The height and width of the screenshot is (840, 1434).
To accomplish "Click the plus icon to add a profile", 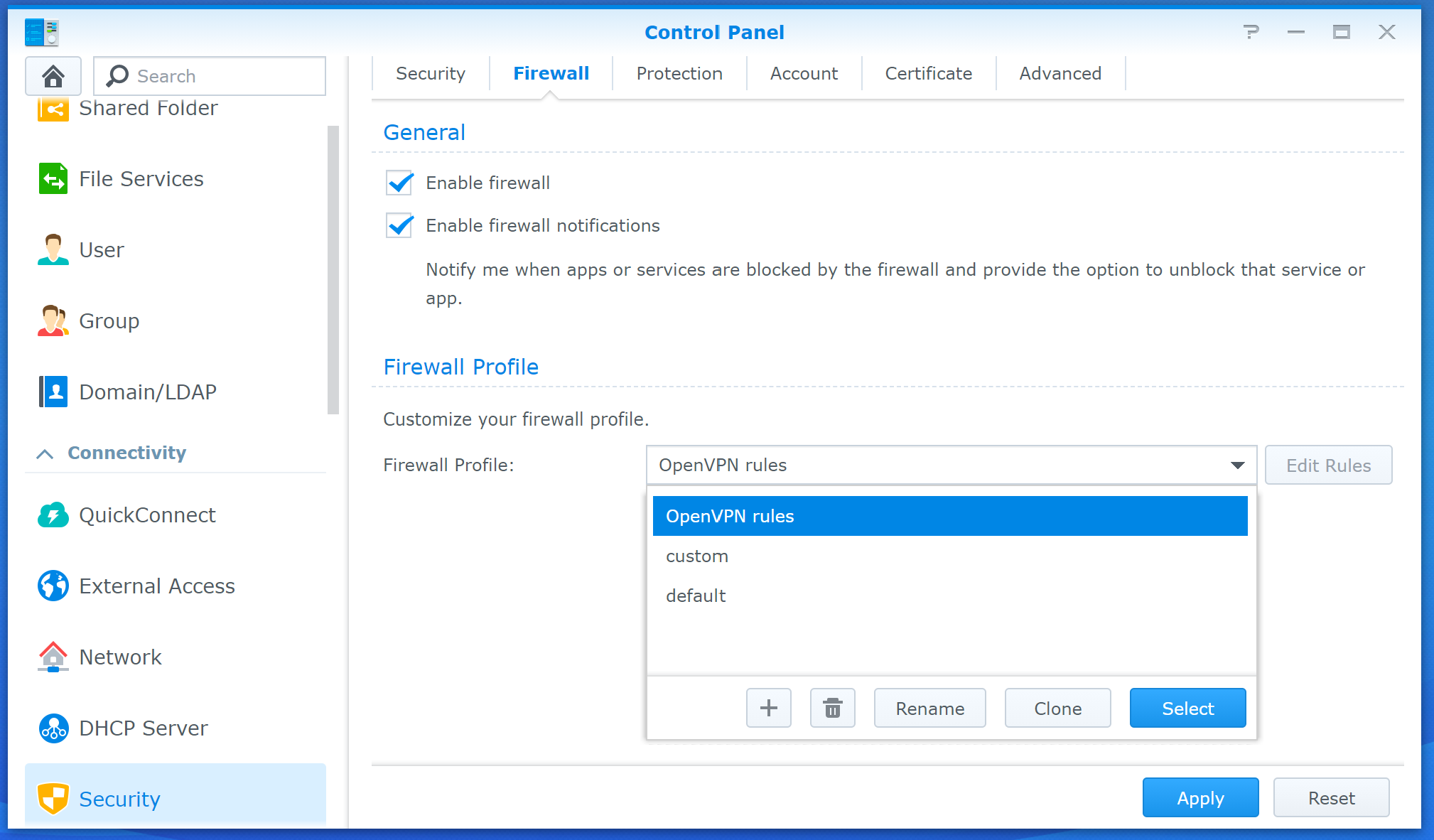I will click(768, 708).
